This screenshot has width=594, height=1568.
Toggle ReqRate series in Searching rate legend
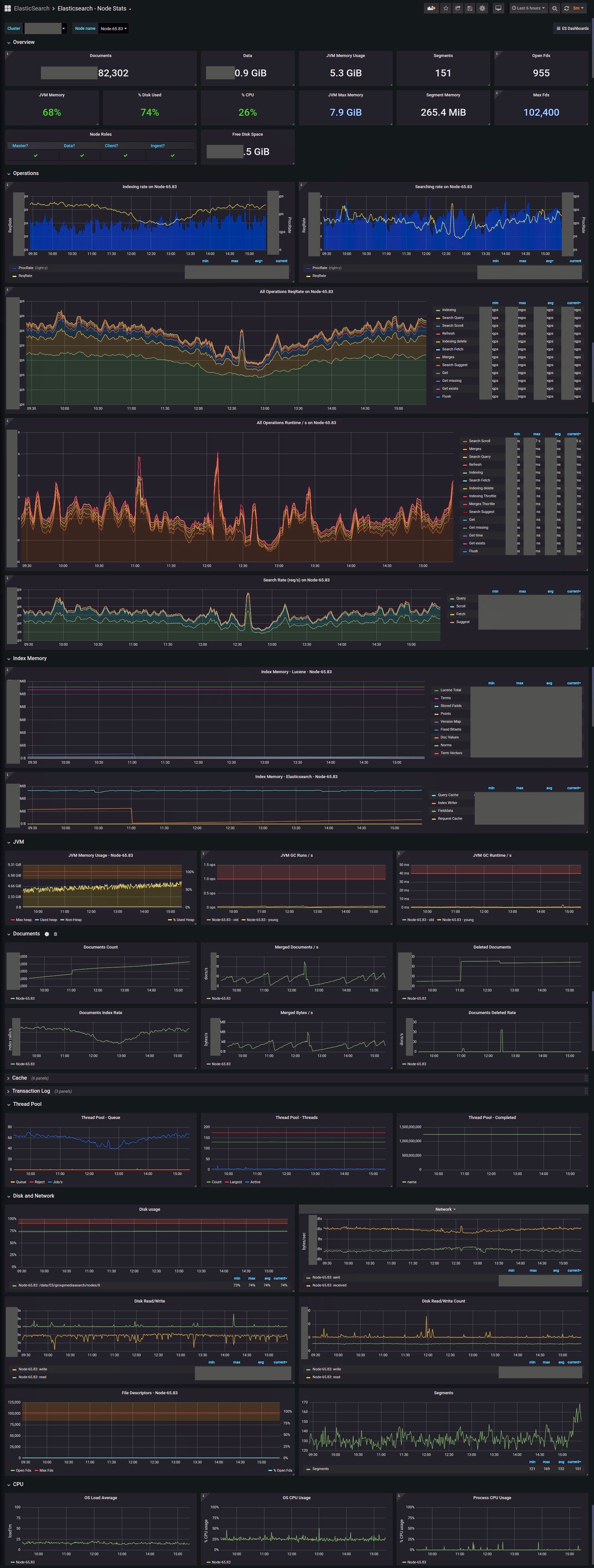point(319,276)
